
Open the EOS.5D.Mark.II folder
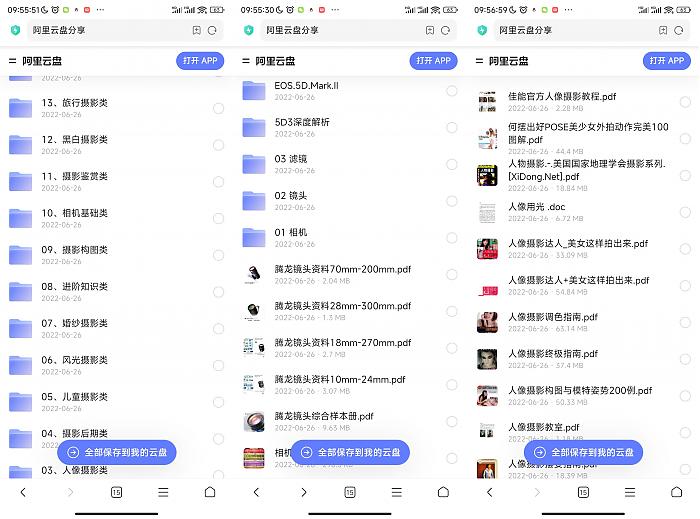(350, 91)
